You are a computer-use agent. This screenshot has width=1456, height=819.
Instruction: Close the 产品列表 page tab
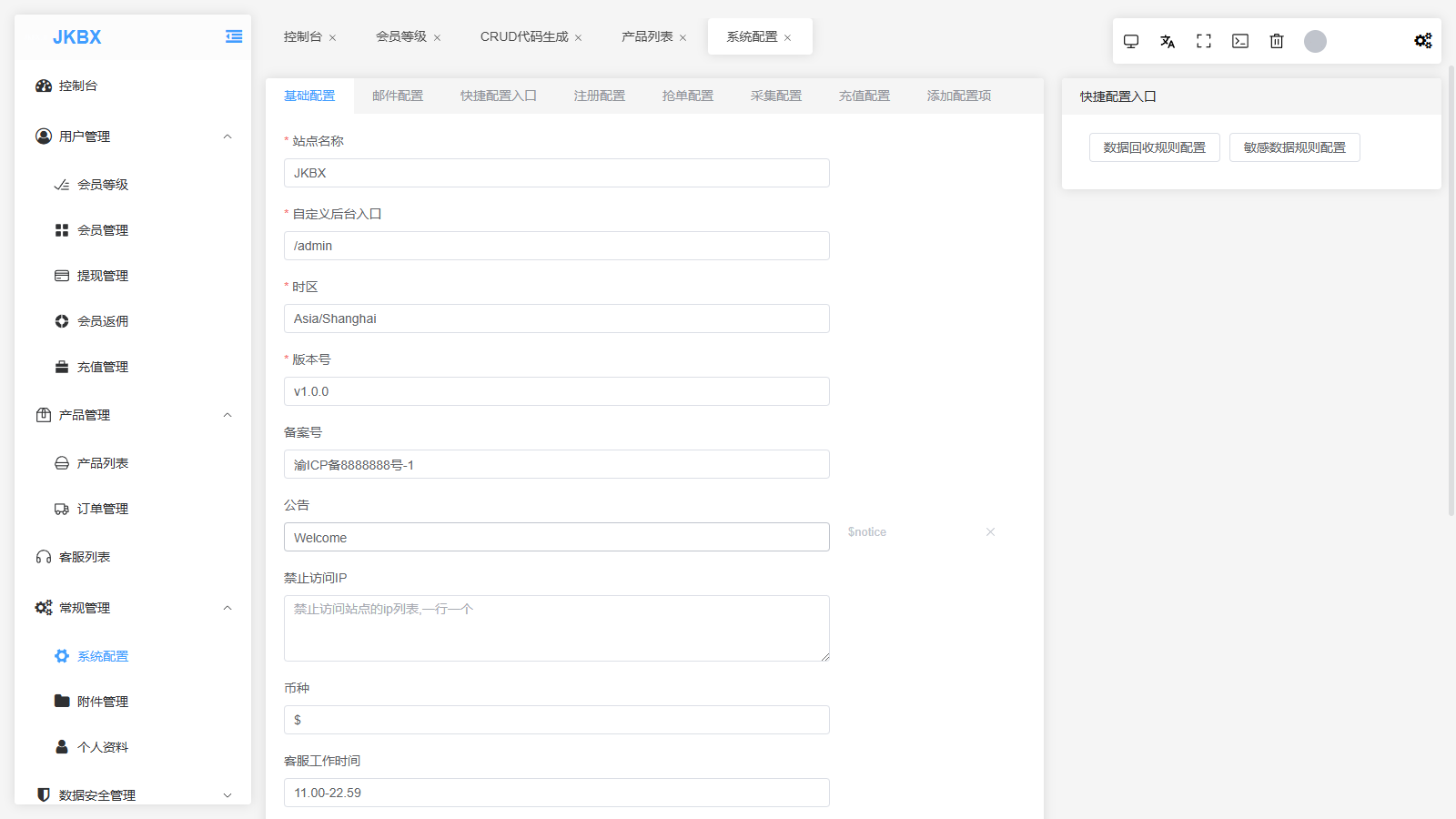[x=682, y=37]
